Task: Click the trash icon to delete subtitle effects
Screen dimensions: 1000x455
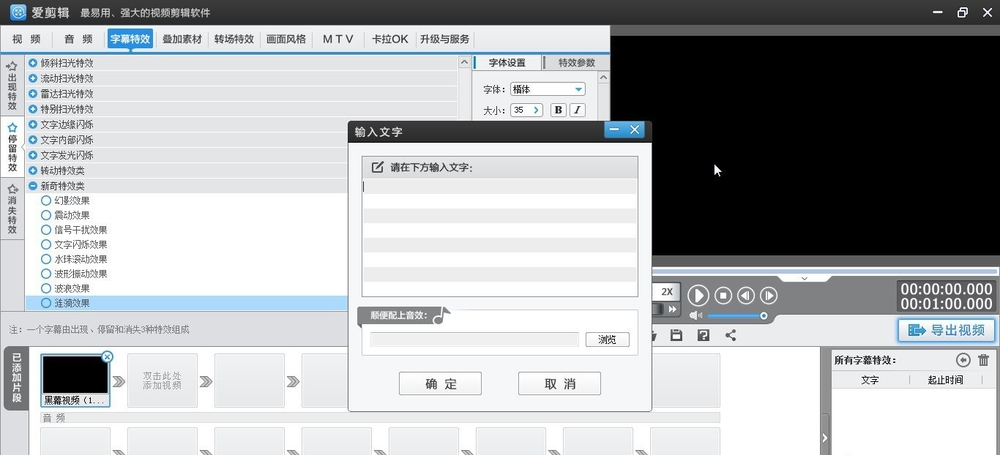Action: [983, 360]
